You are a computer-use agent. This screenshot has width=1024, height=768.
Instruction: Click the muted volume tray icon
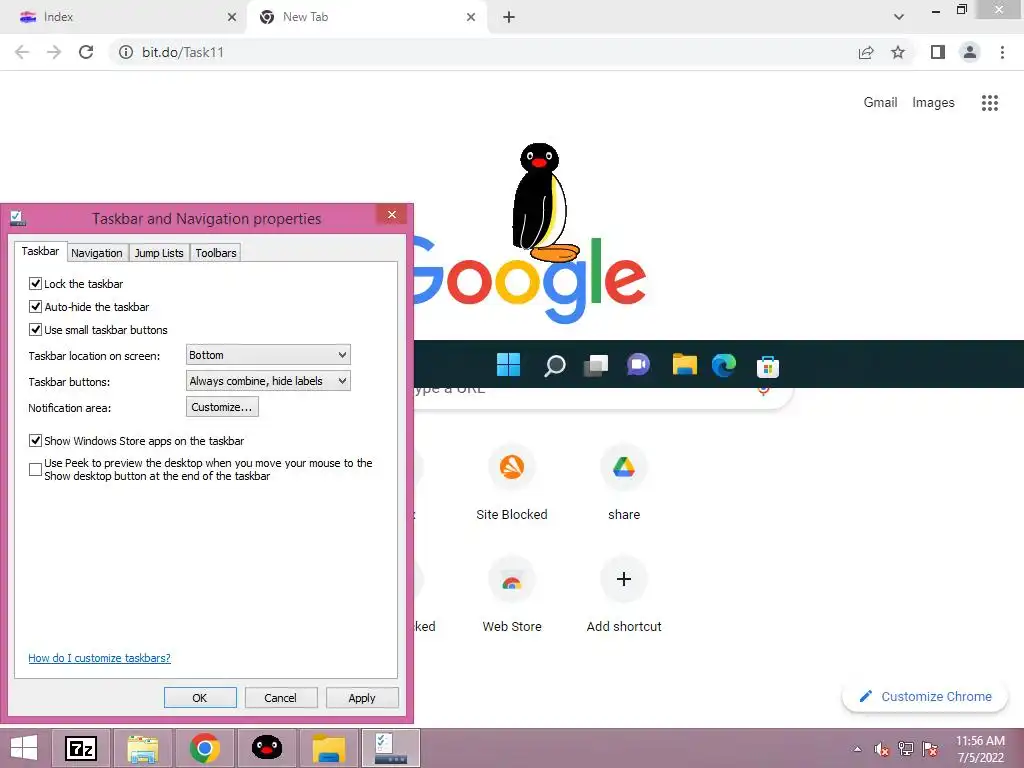[x=881, y=749]
